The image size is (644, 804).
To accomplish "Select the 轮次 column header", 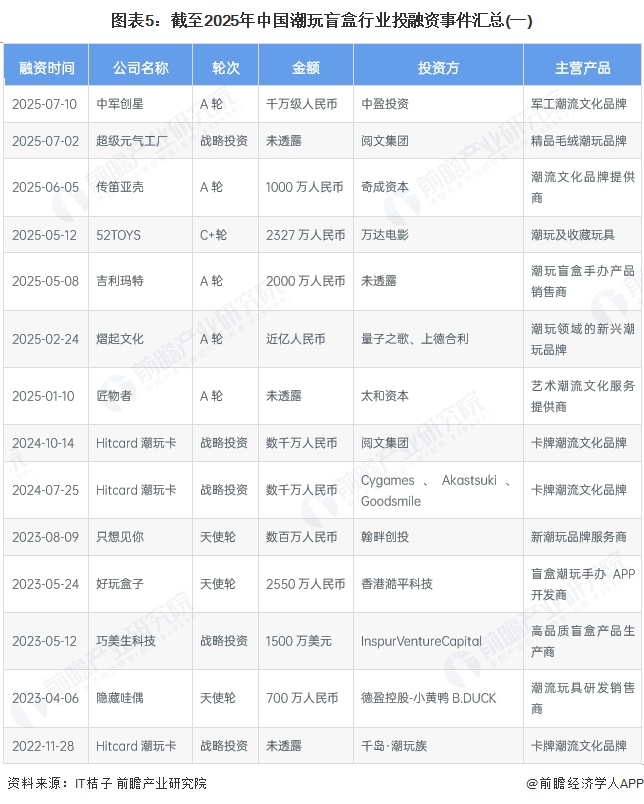I will click(225, 68).
